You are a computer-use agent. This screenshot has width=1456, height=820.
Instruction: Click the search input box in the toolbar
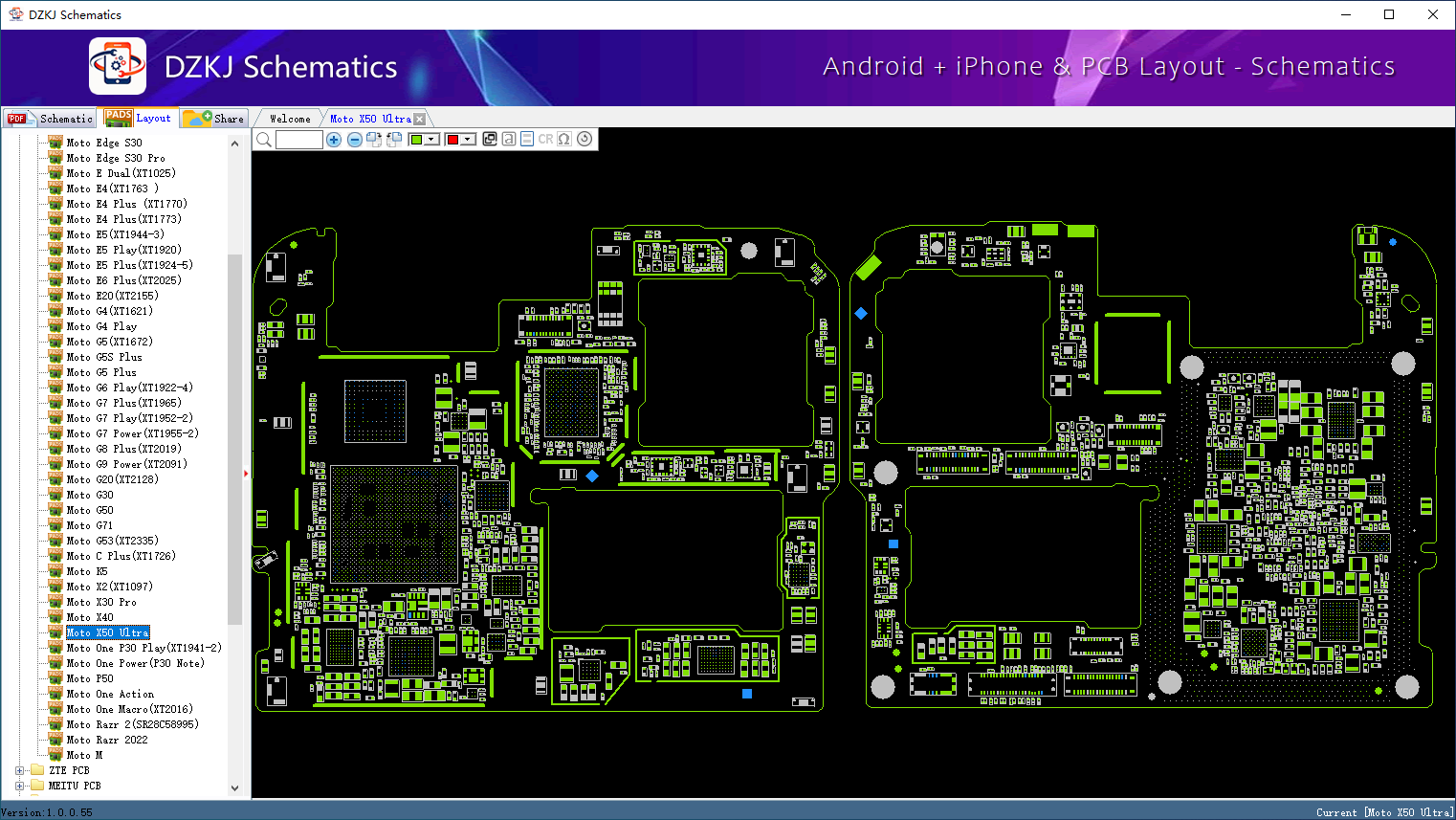(299, 140)
